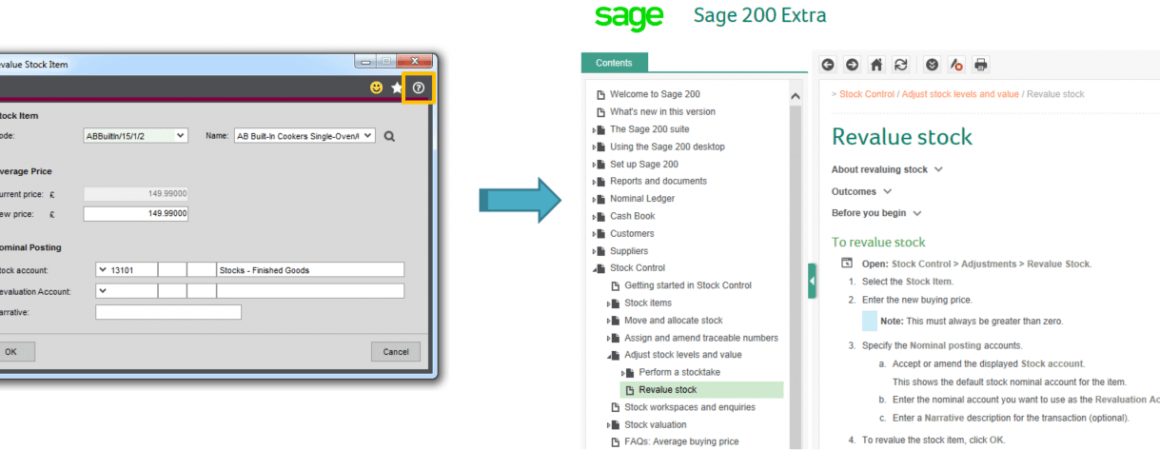This screenshot has height=450, width=1160.
Task: Click the Sage logo
Action: (x=629, y=16)
